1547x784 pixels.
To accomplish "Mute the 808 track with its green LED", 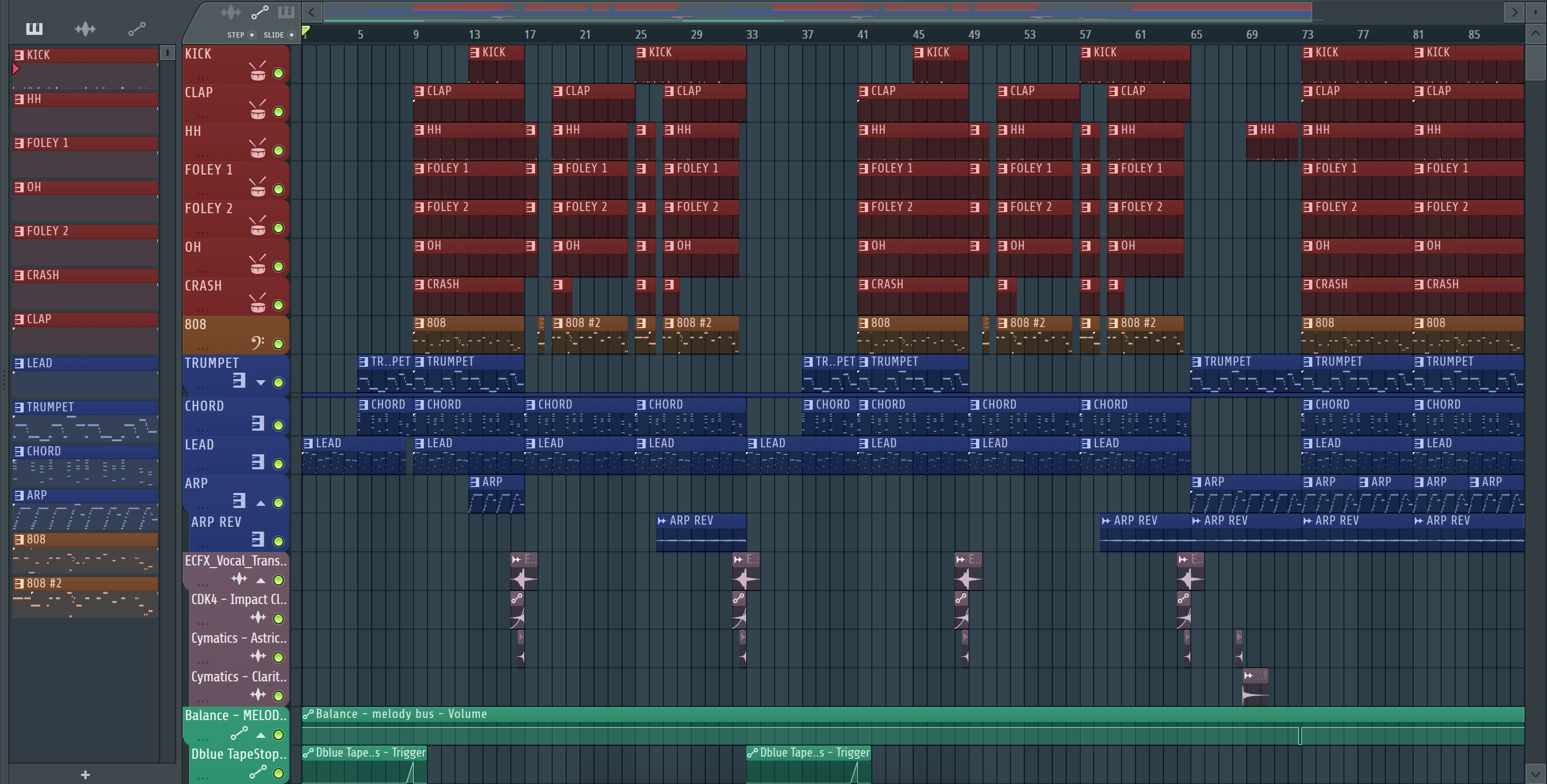I will pyautogui.click(x=279, y=344).
